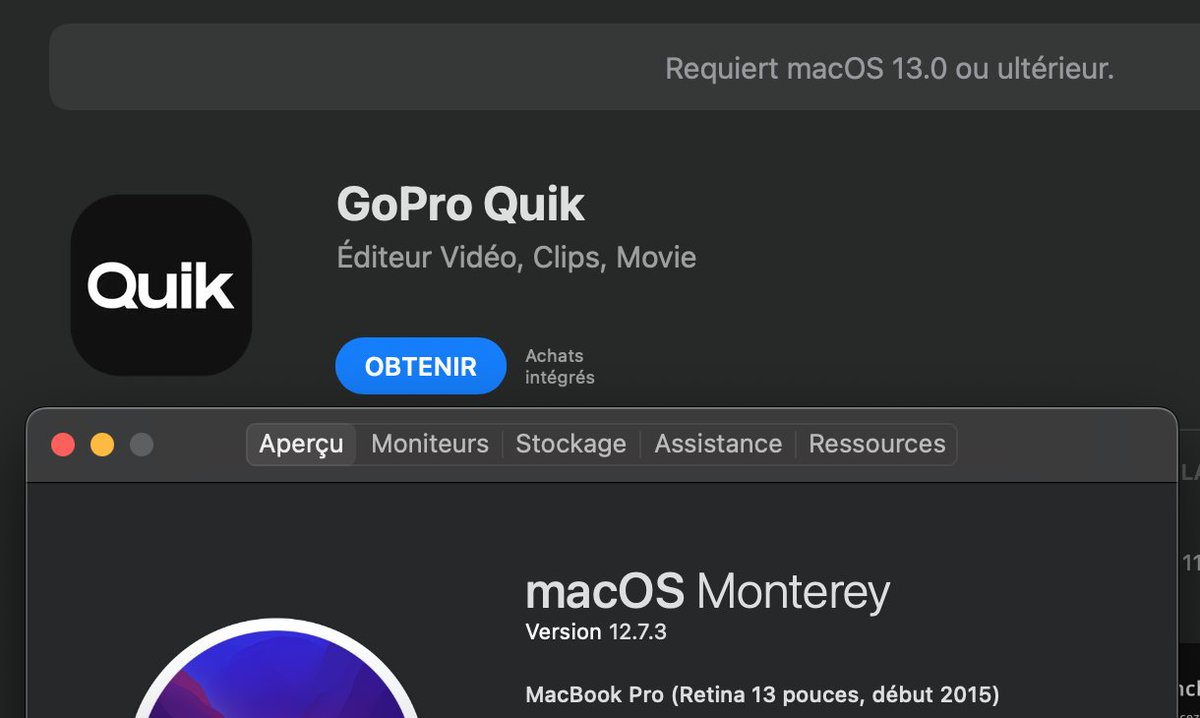Switch to the Aperçu tab
Viewport: 1200px width, 718px height.
[x=301, y=444]
